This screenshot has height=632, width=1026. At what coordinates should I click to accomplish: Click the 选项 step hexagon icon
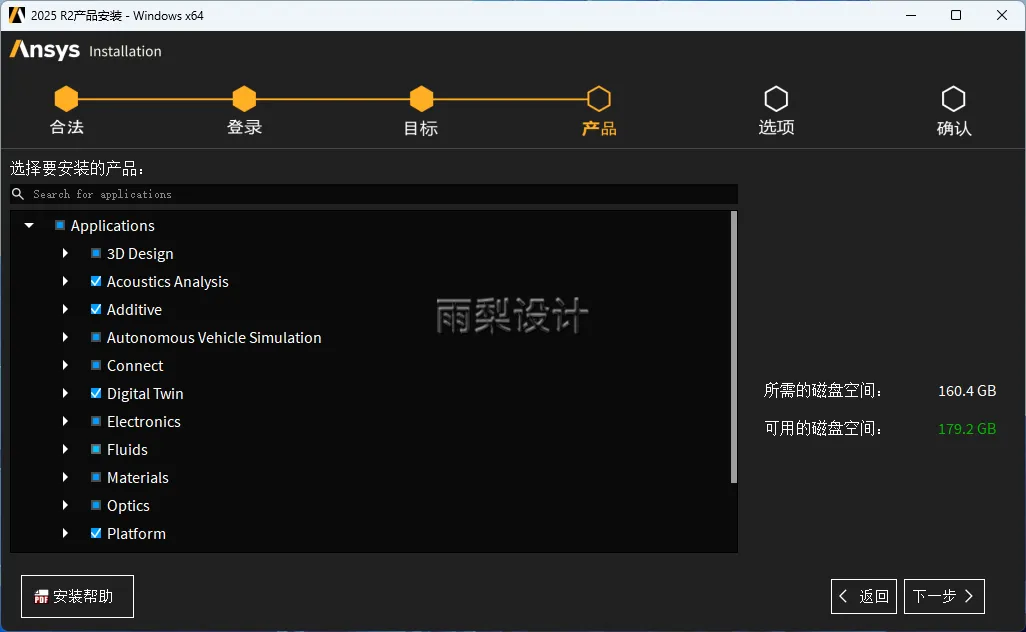point(776,99)
